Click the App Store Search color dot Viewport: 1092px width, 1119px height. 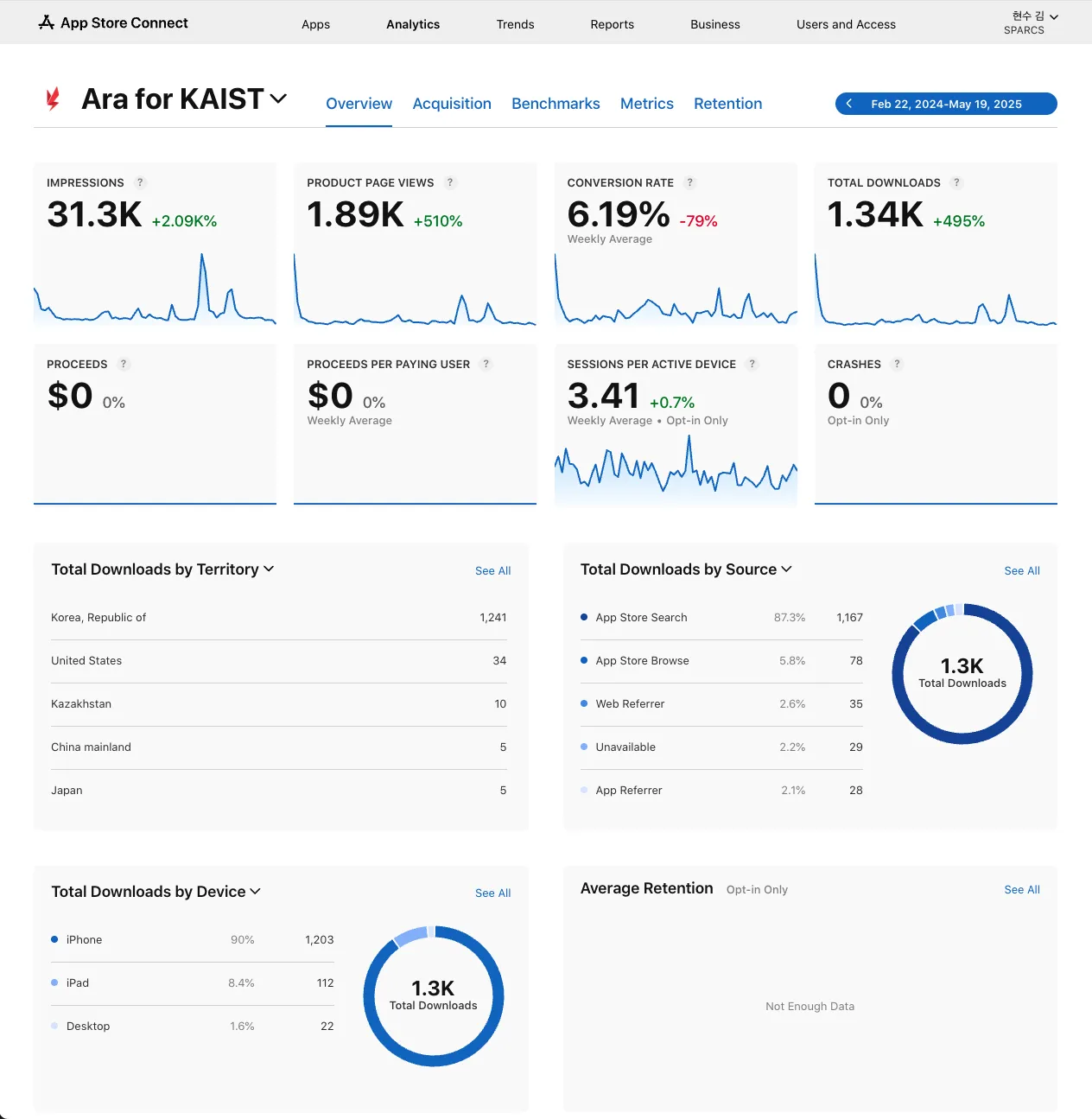(584, 617)
